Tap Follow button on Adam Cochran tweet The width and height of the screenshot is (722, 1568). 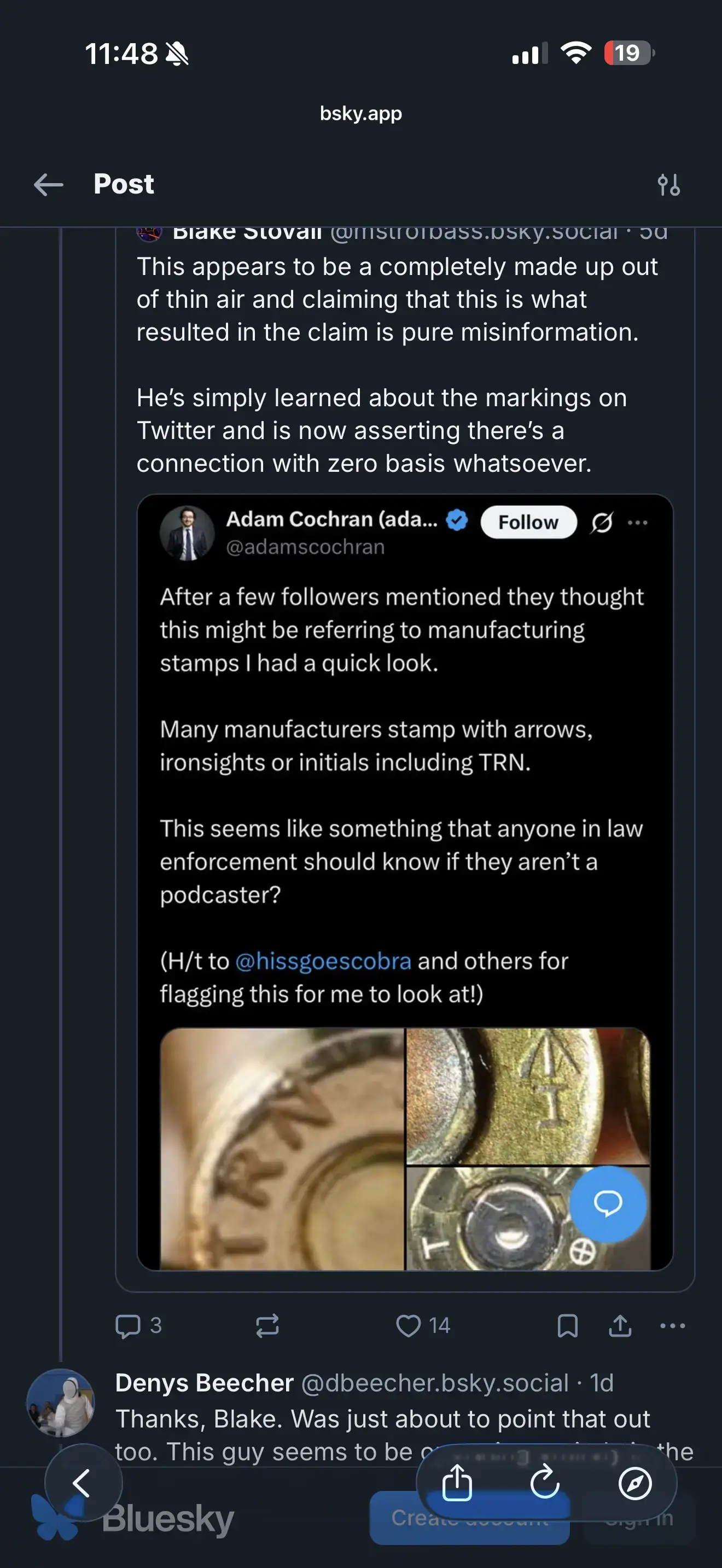pos(528,522)
